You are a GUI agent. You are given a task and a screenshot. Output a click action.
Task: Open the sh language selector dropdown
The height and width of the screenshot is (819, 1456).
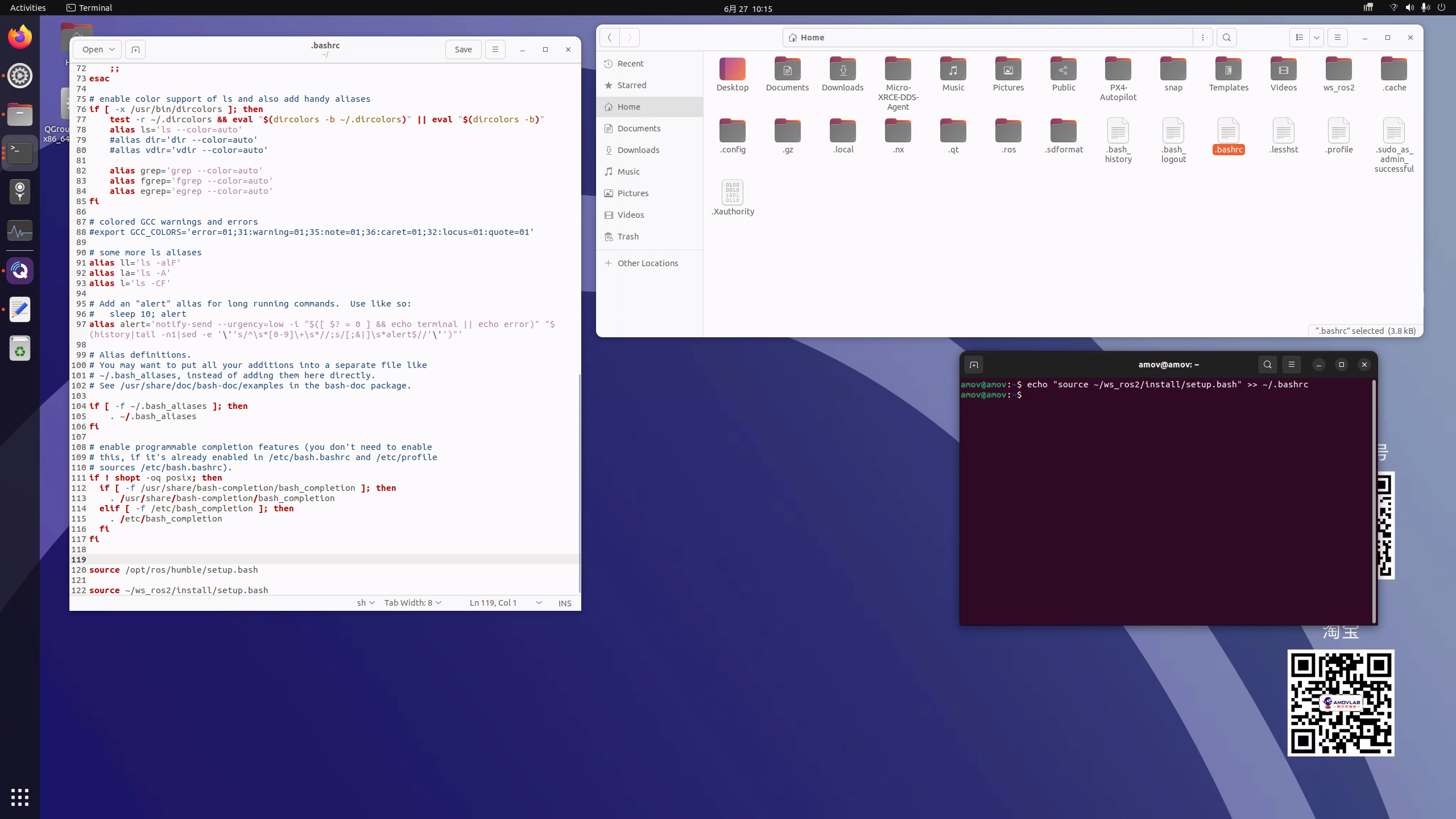point(366,603)
